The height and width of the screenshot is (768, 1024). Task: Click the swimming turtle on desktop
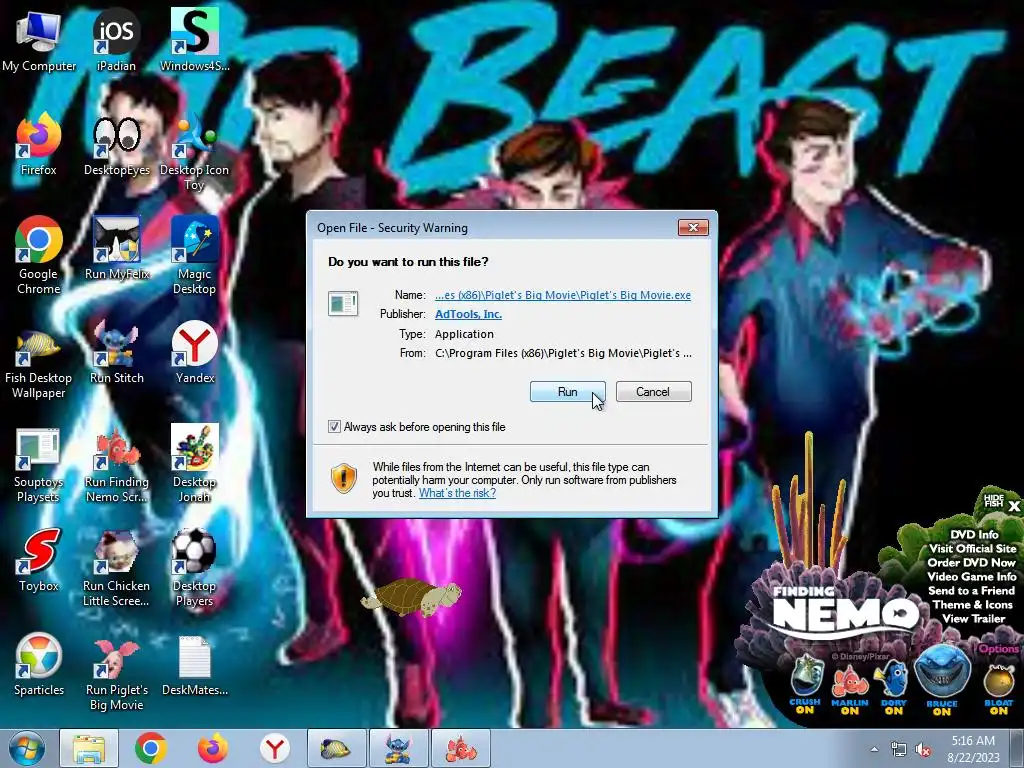coord(411,596)
